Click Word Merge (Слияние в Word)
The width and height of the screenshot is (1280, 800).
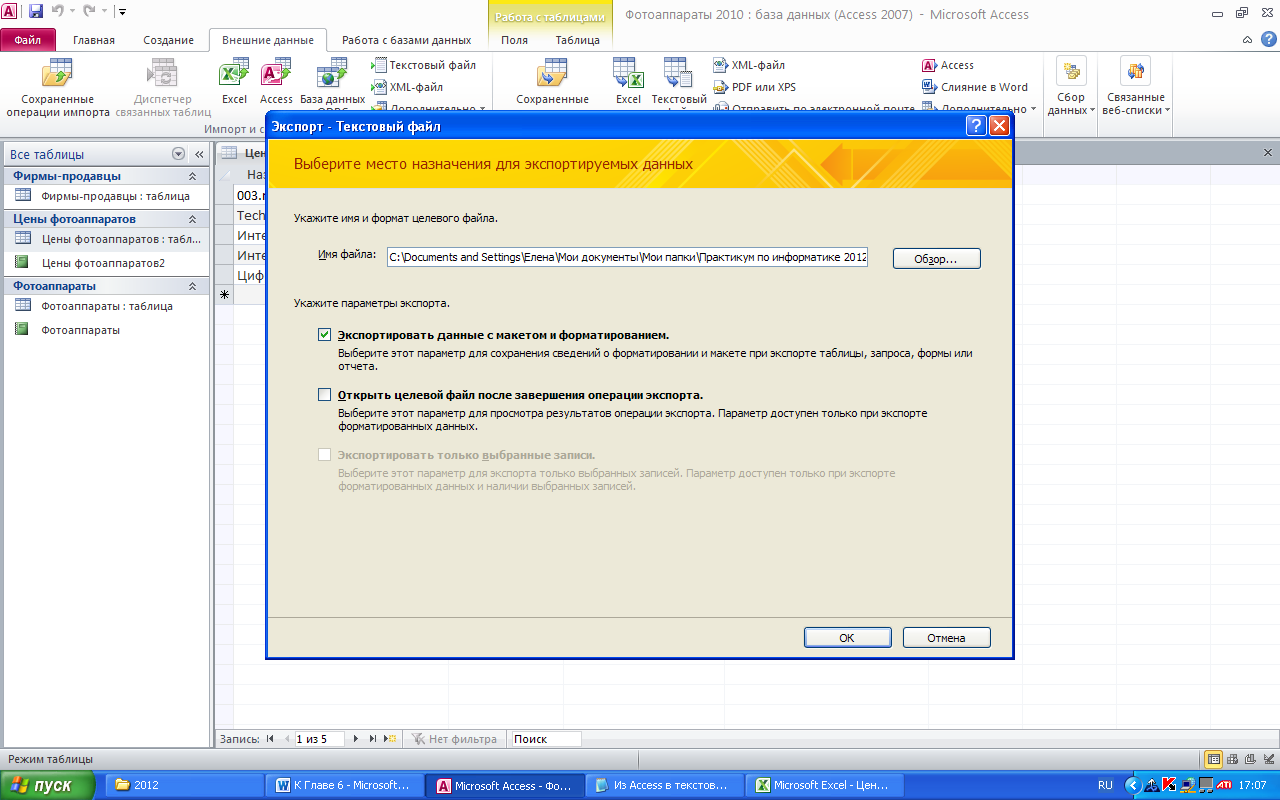tap(975, 87)
